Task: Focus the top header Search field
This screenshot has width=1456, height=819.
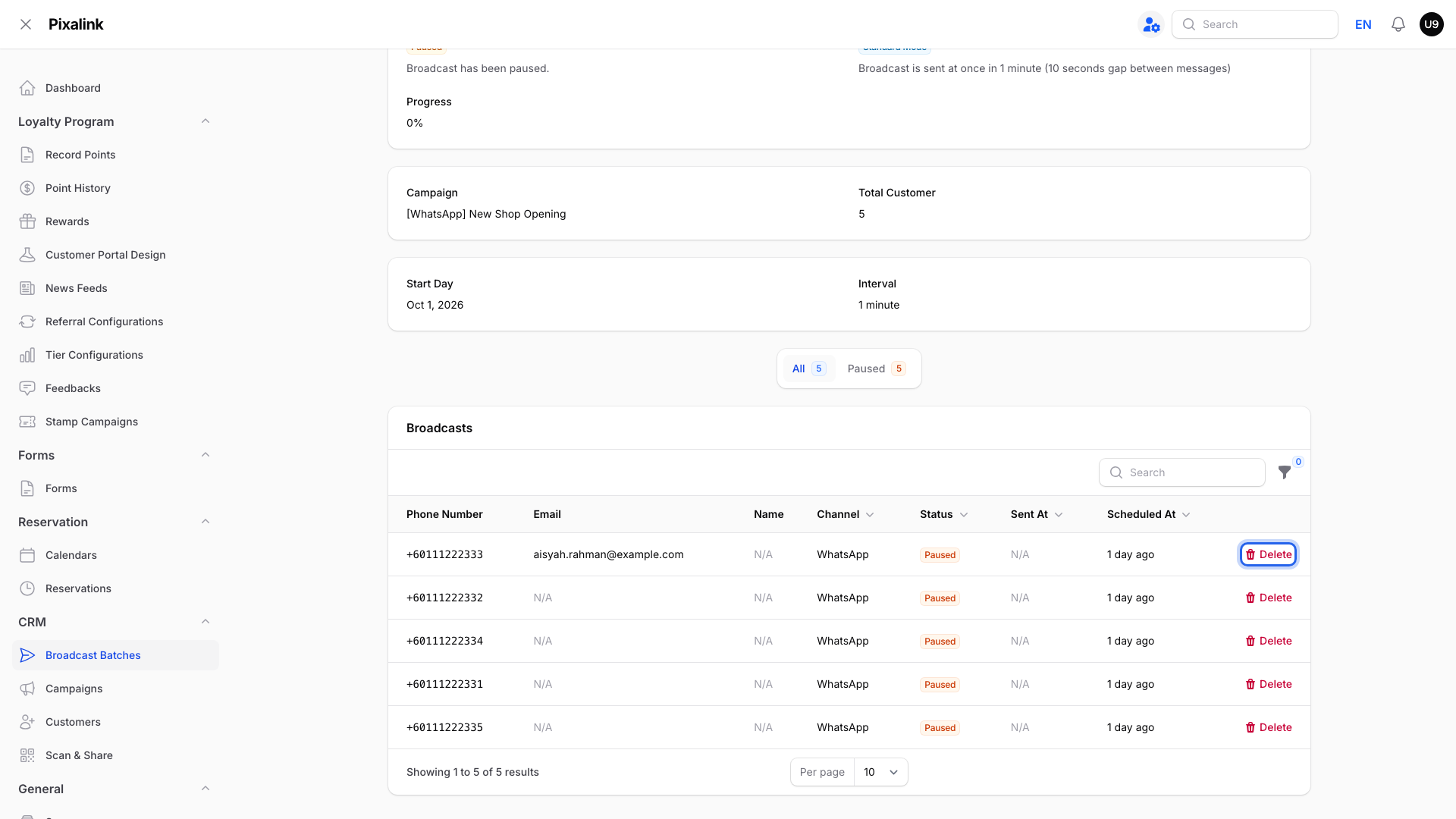Action: [1255, 24]
